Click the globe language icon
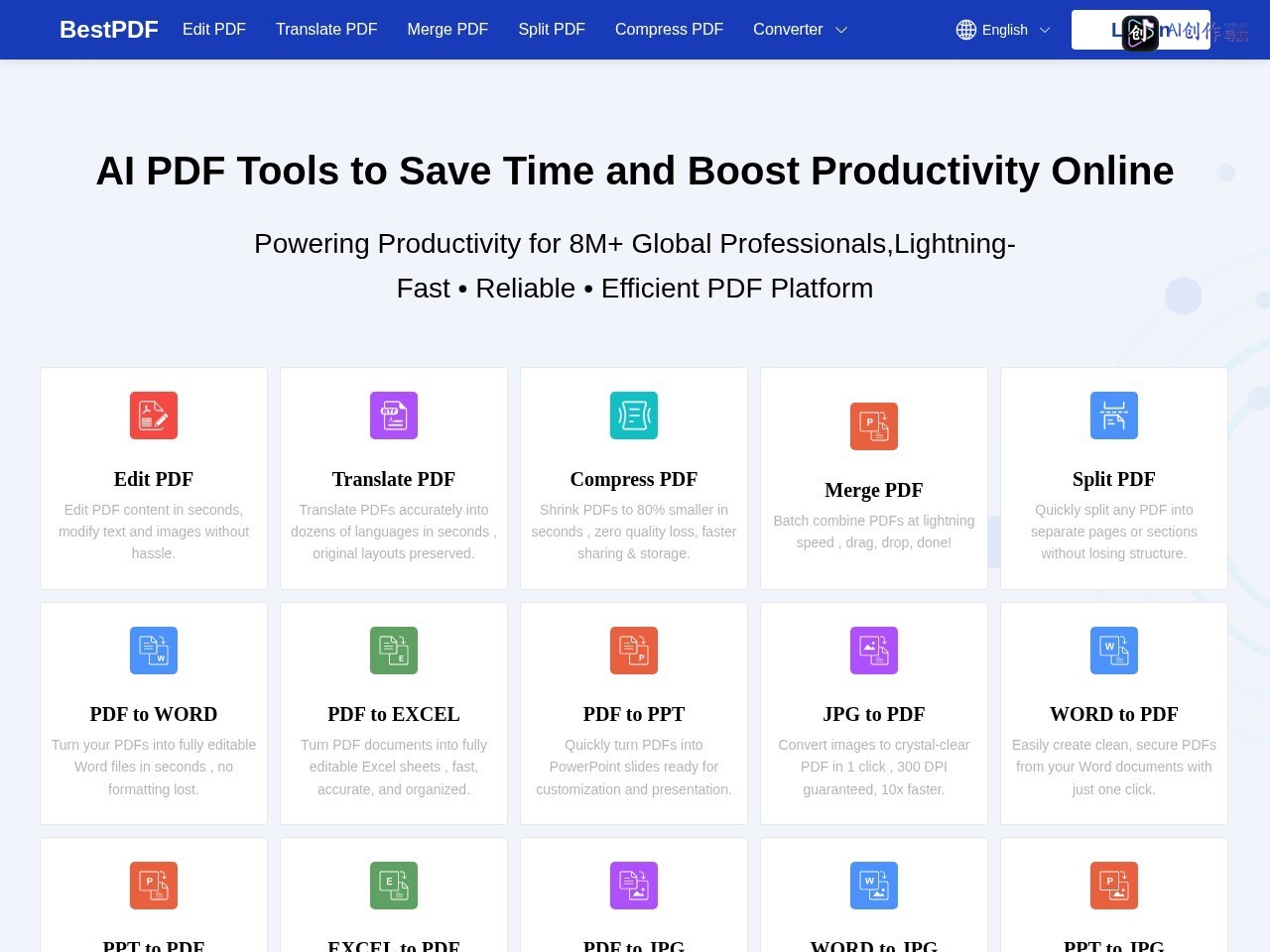Screen dimensions: 1270x952 pyautogui.click(x=966, y=30)
